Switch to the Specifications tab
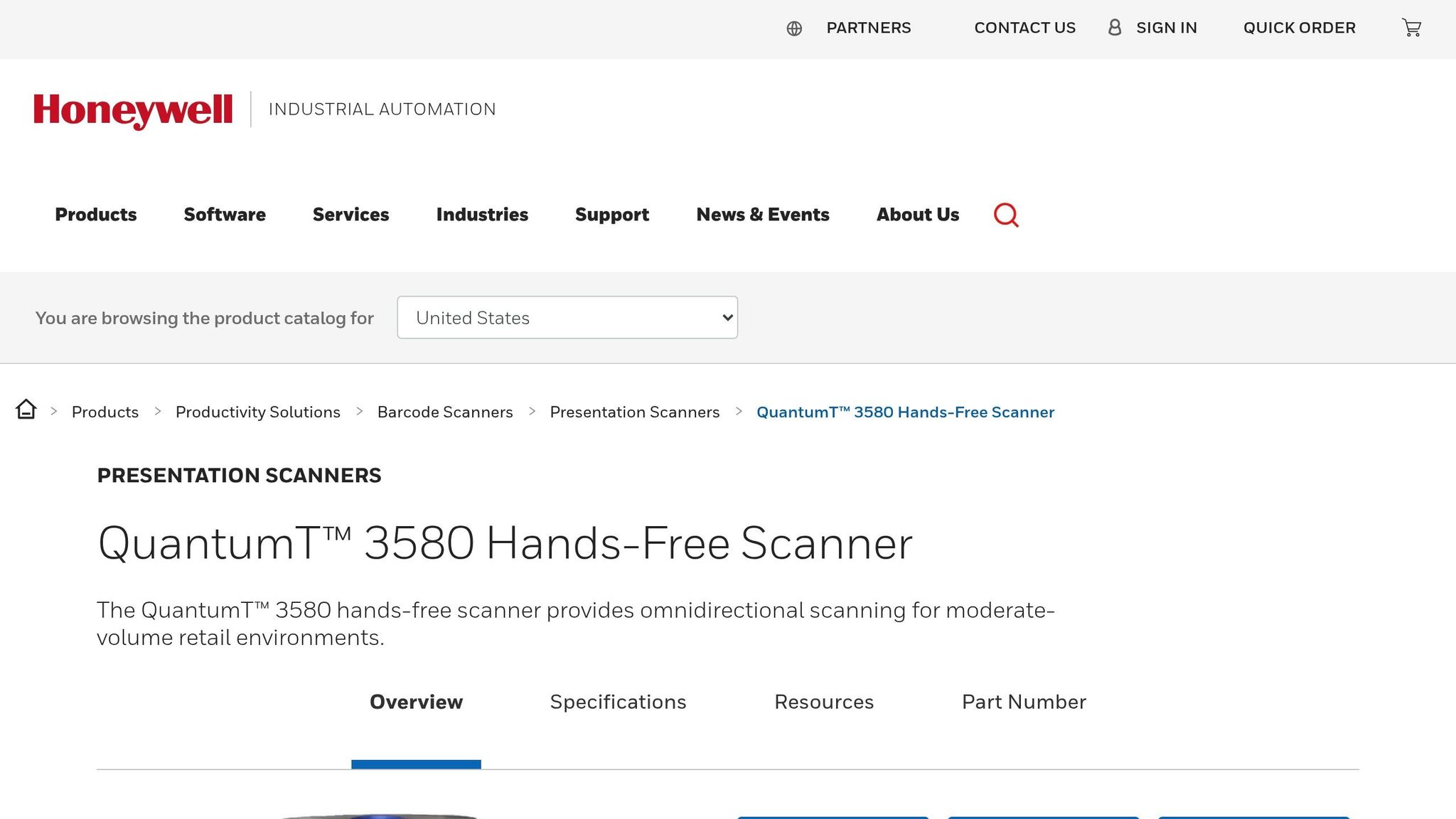Image resolution: width=1456 pixels, height=819 pixels. click(618, 702)
